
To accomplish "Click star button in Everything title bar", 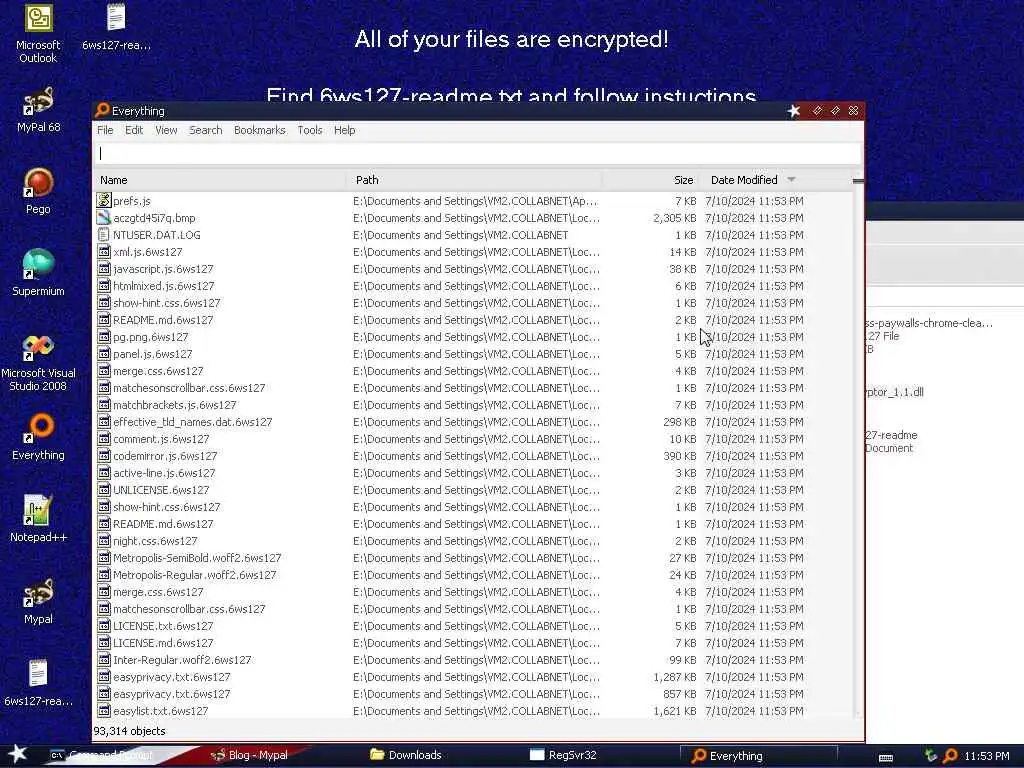I will pos(793,111).
